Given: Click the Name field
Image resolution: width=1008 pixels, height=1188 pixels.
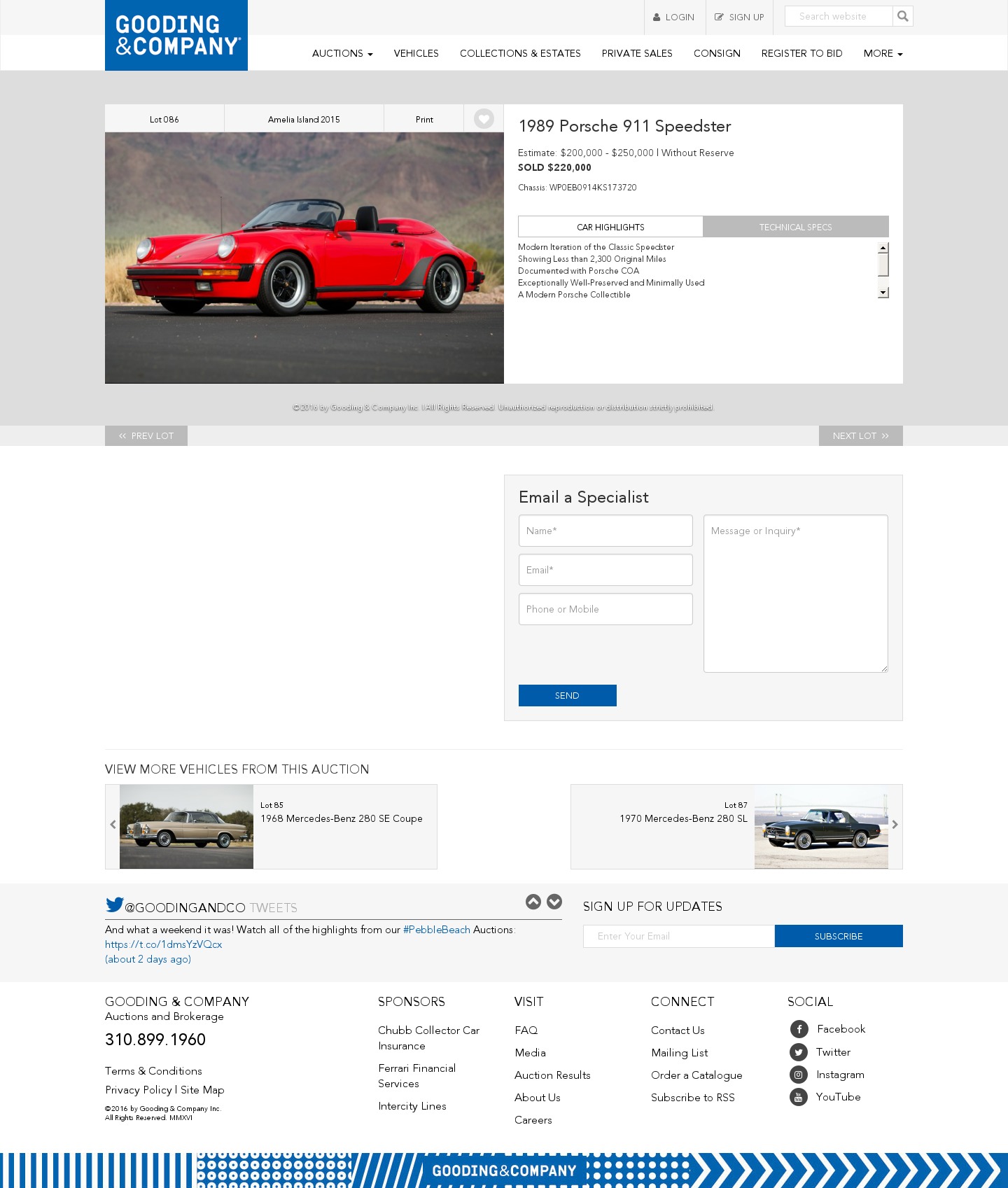Looking at the screenshot, I should tap(605, 531).
